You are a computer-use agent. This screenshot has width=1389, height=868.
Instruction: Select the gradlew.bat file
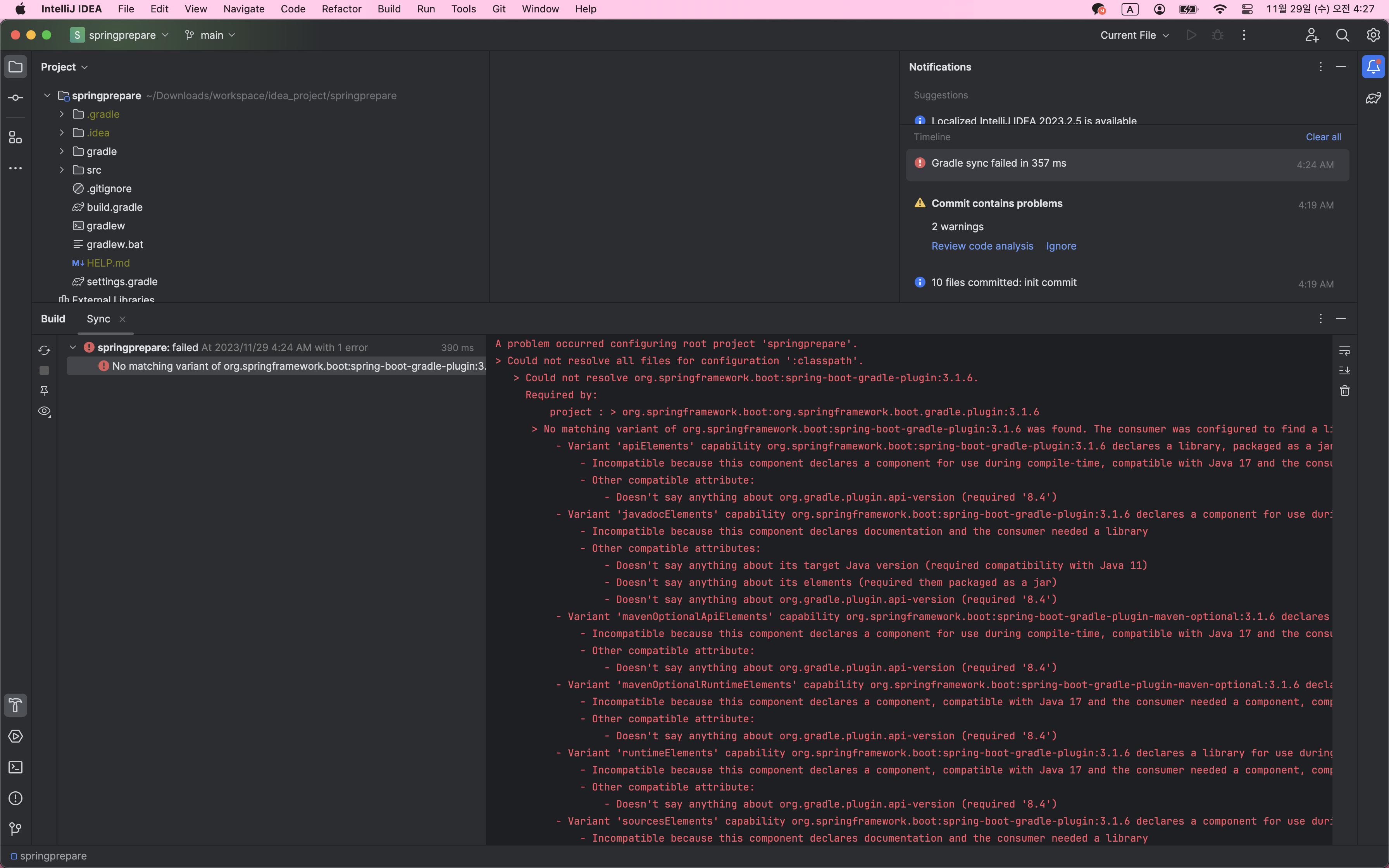pyautogui.click(x=115, y=245)
